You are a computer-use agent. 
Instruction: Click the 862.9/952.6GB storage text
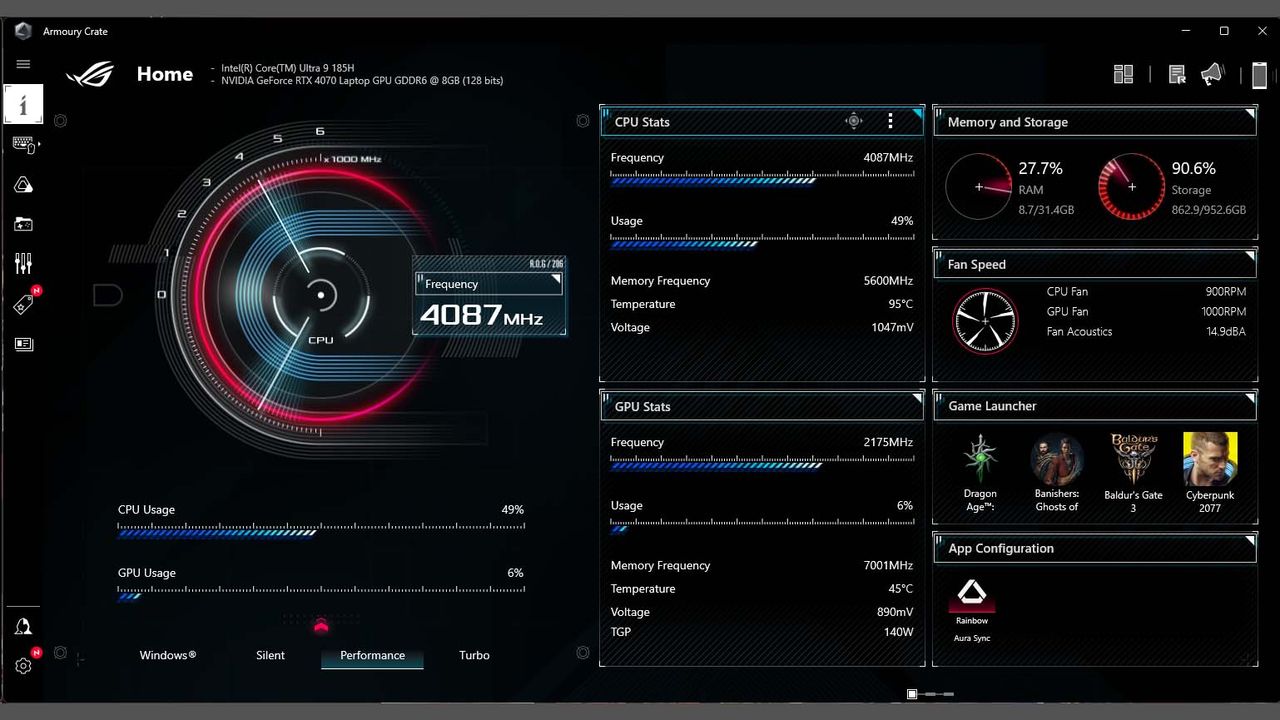coord(1209,210)
